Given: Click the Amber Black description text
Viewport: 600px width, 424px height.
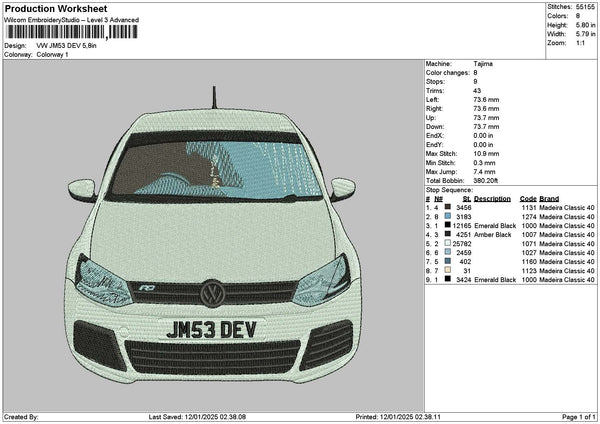Looking at the screenshot, I should click(x=492, y=235).
